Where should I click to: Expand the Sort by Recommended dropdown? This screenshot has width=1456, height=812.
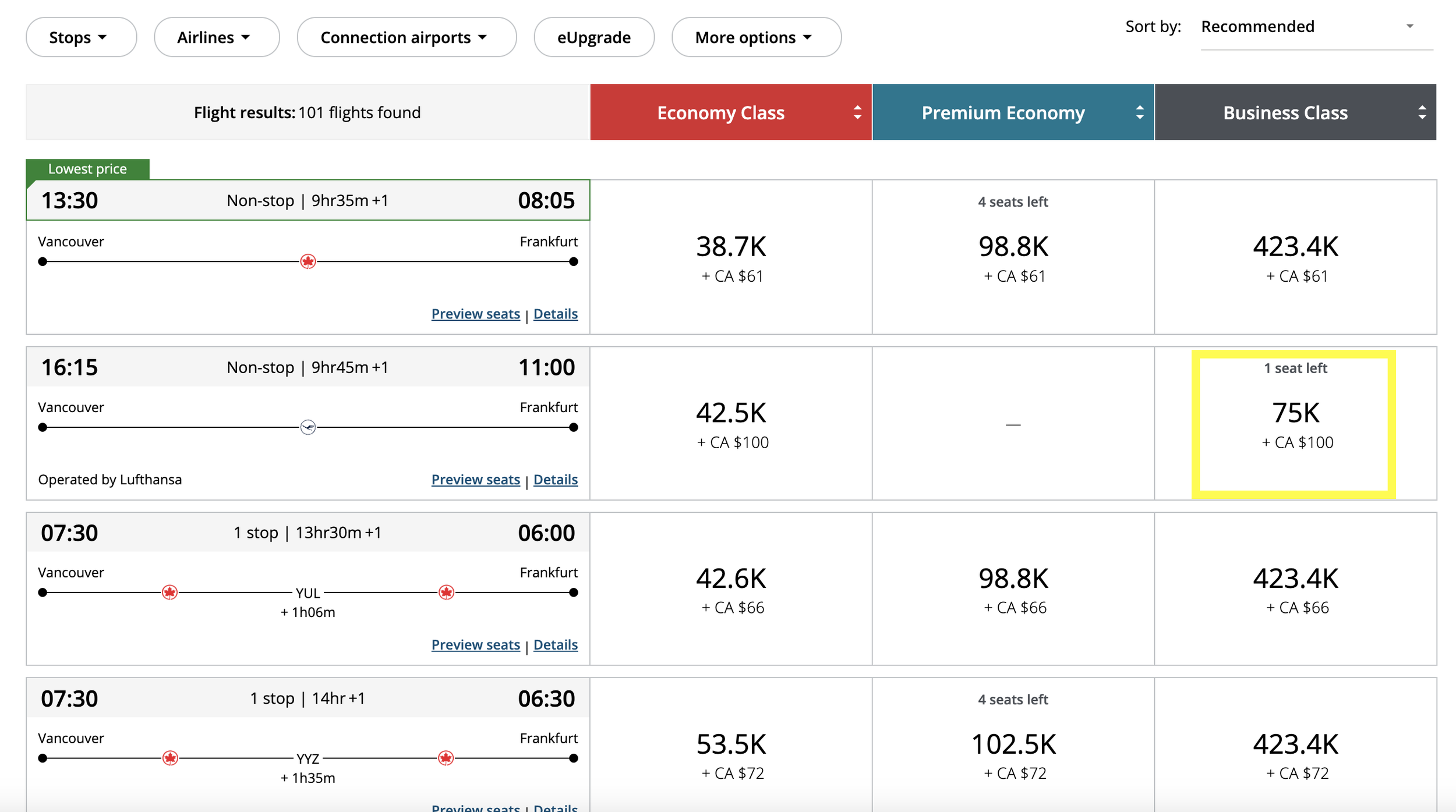1317,27
